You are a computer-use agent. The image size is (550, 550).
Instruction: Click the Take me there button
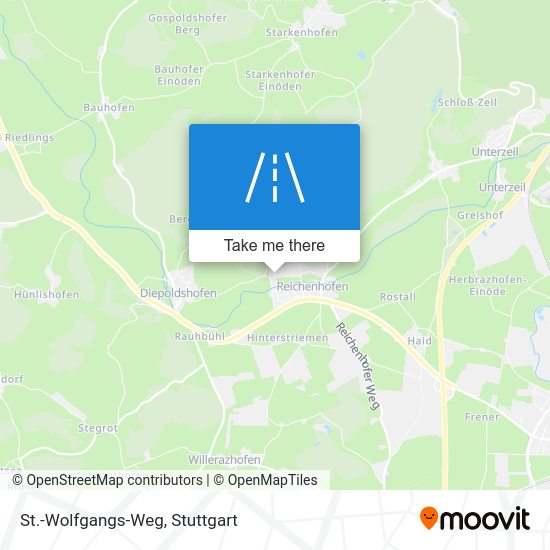274,246
